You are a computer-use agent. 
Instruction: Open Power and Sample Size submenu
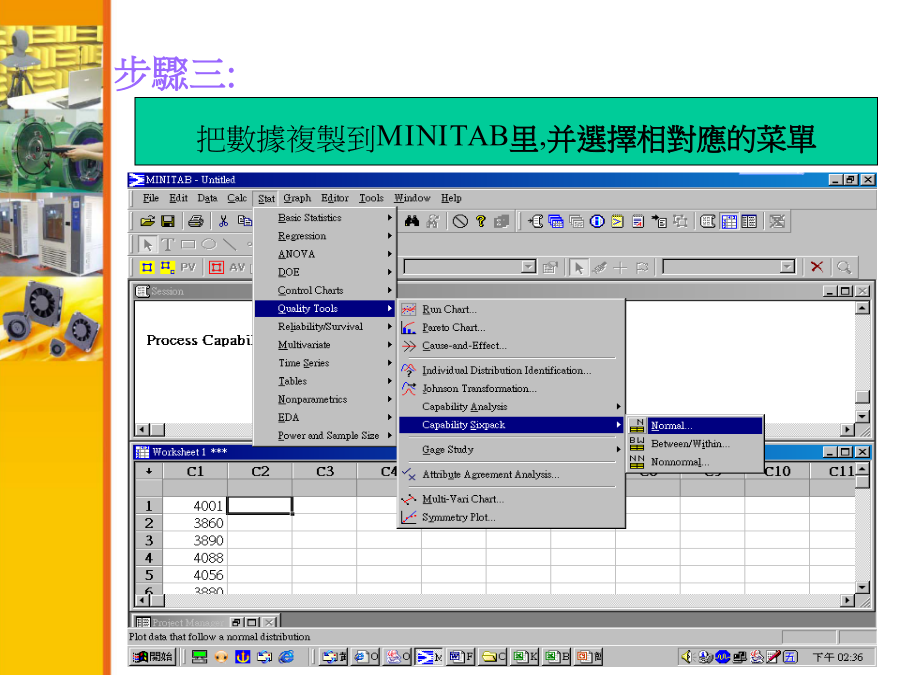[324, 436]
